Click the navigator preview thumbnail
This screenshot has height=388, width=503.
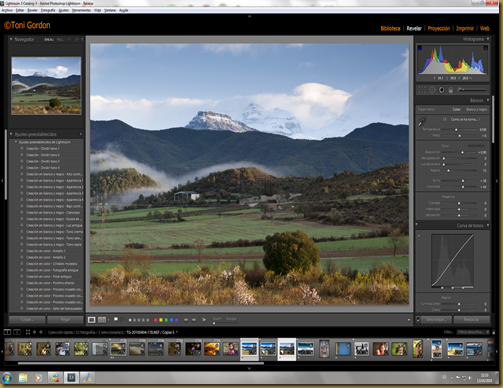pyautogui.click(x=46, y=85)
